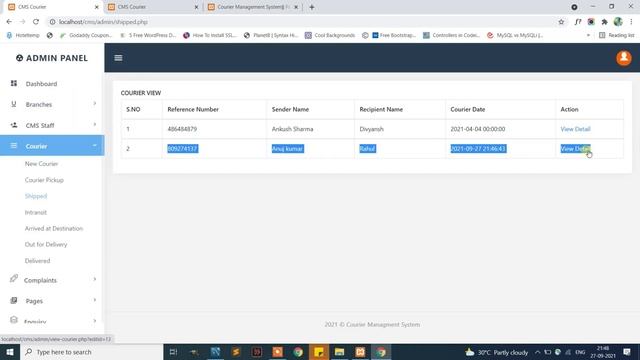View Detail for Ankush Sharma courier
The width and height of the screenshot is (640, 360).
click(575, 129)
